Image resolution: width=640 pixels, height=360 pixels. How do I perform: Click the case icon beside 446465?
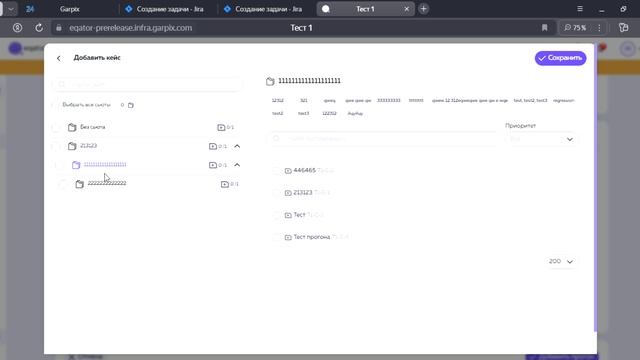(x=288, y=171)
